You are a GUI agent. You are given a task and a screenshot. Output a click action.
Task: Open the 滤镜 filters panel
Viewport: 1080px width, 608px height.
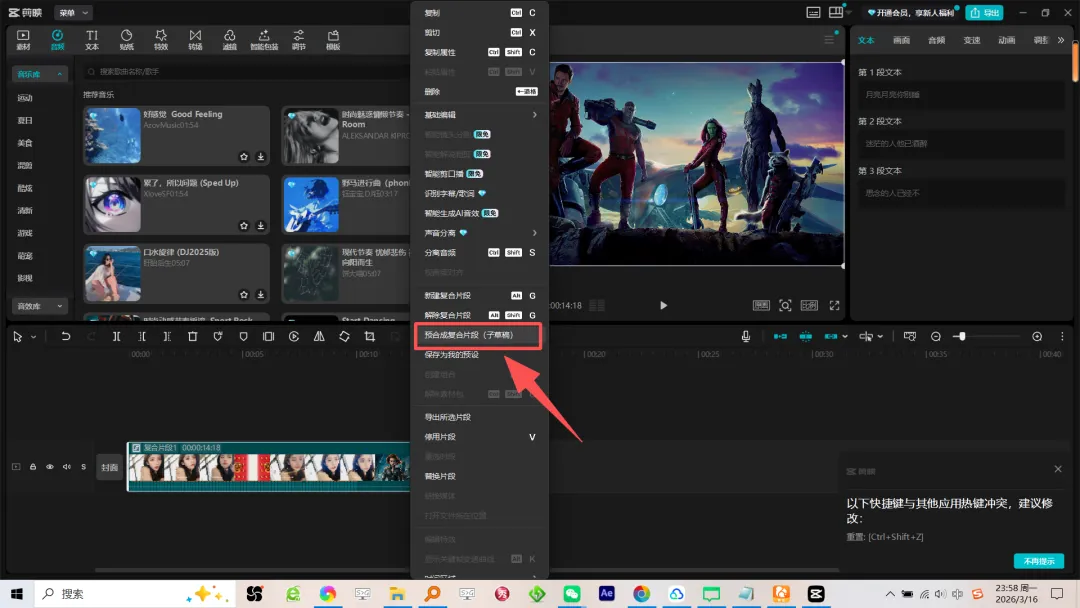click(229, 39)
